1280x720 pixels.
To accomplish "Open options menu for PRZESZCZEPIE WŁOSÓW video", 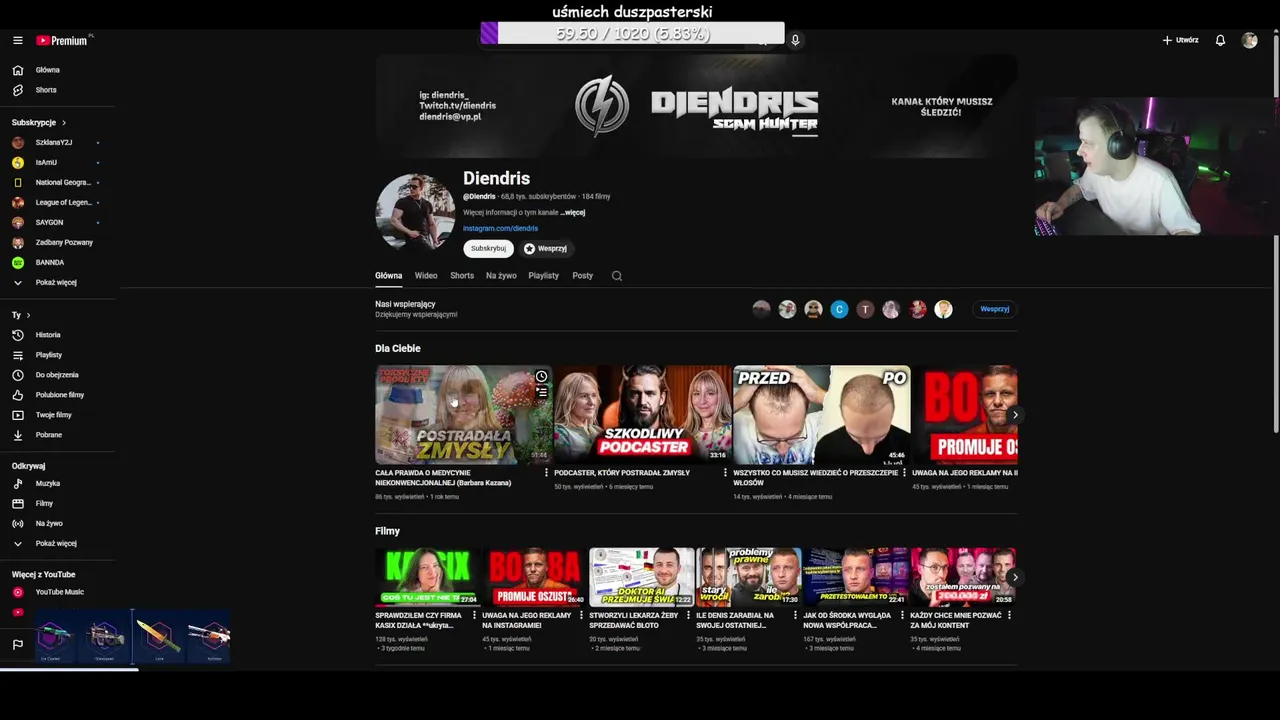I will (904, 473).
